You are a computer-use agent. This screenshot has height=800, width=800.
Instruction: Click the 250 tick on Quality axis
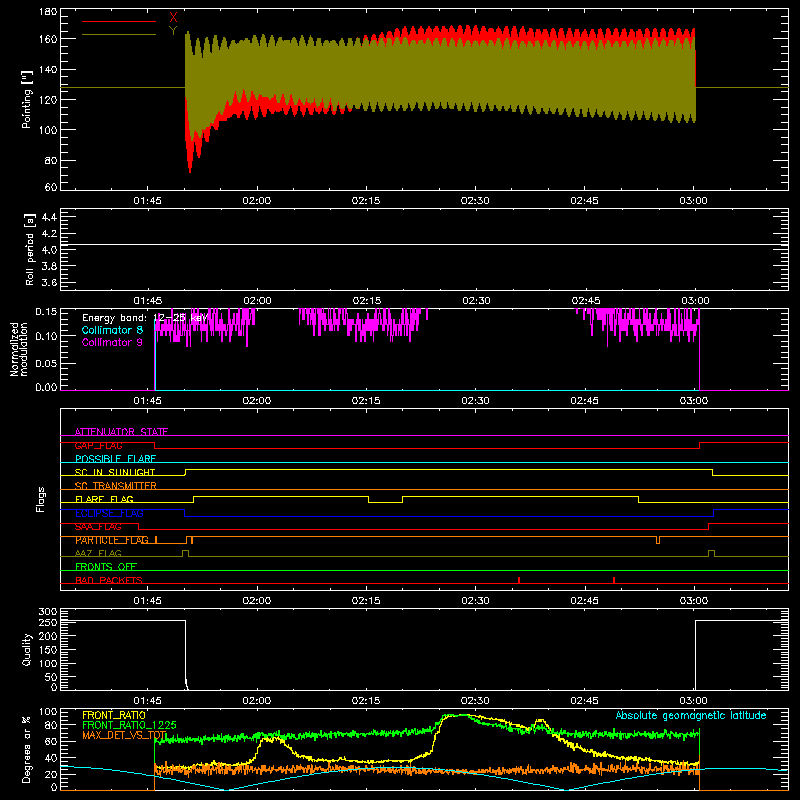pyautogui.click(x=48, y=622)
